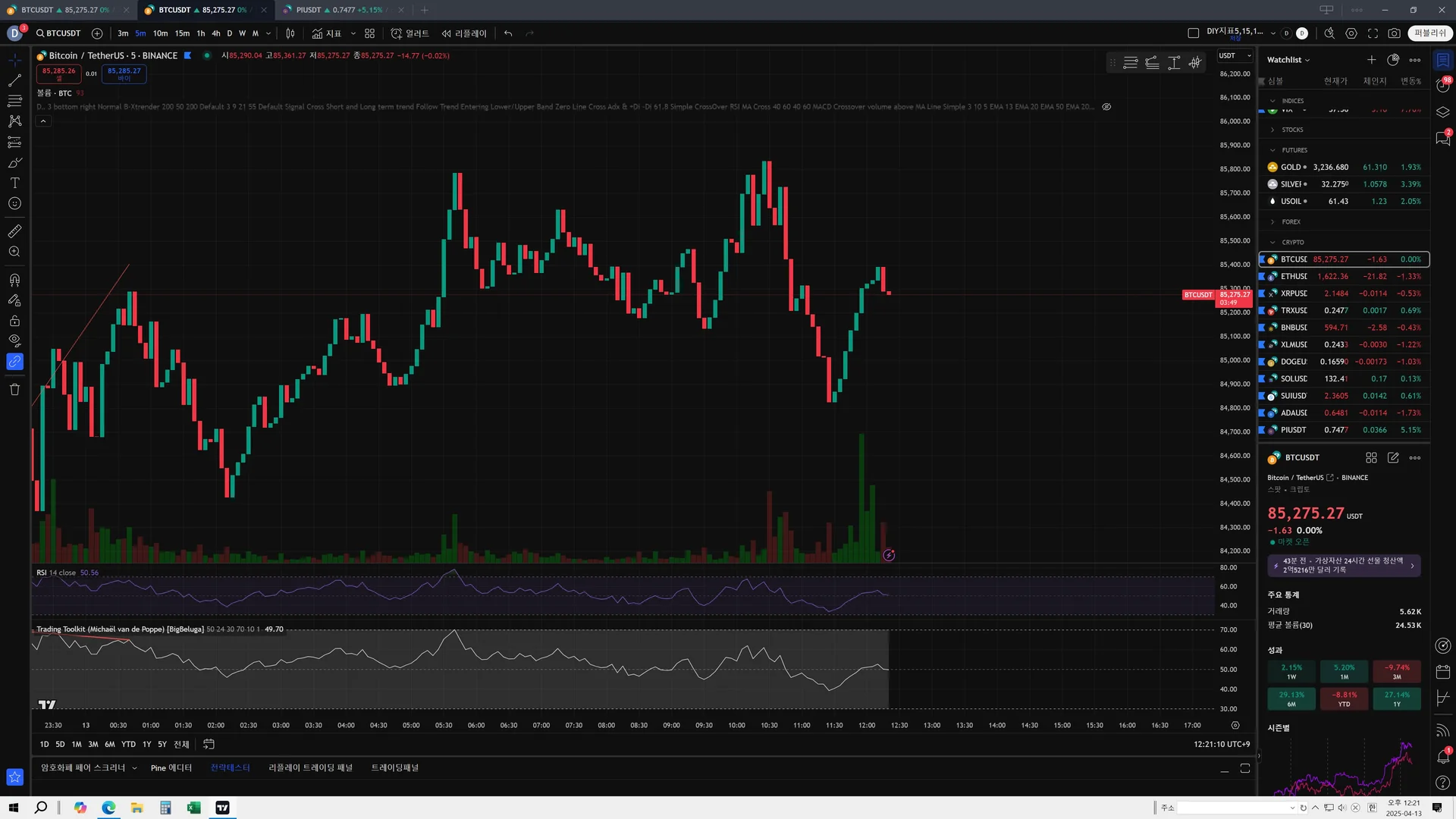Open the USDT currency dropdown
The width and height of the screenshot is (1456, 819).
[x=1235, y=55]
